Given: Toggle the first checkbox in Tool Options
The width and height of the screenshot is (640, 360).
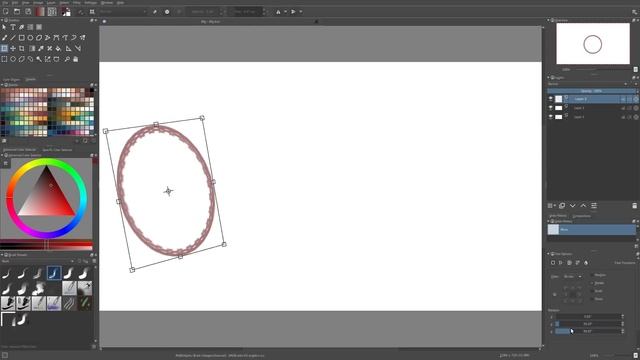Looking at the screenshot, I should (592, 275).
